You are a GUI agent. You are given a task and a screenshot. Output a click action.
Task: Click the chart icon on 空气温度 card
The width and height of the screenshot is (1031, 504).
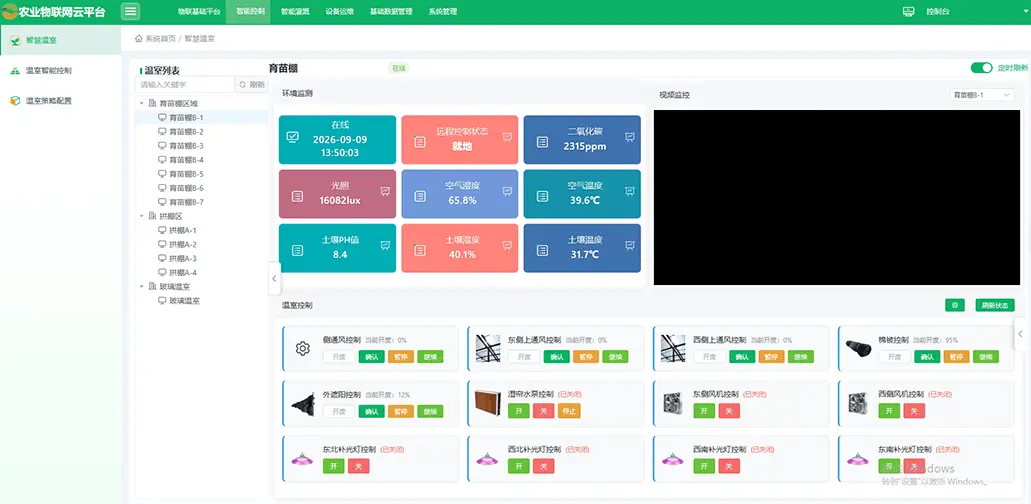tap(629, 191)
